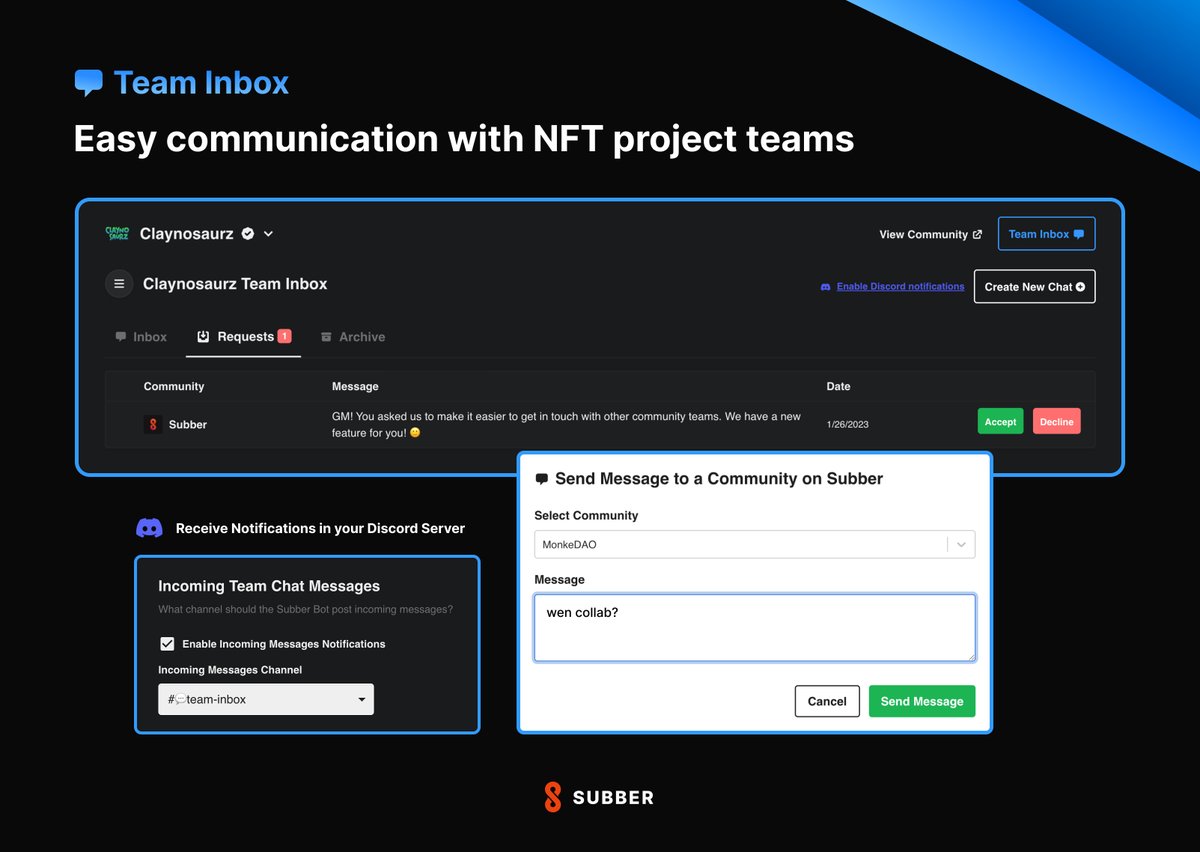Click the Discord logo beside Receive Notifications
Image resolution: width=1200 pixels, height=852 pixels.
(149, 528)
